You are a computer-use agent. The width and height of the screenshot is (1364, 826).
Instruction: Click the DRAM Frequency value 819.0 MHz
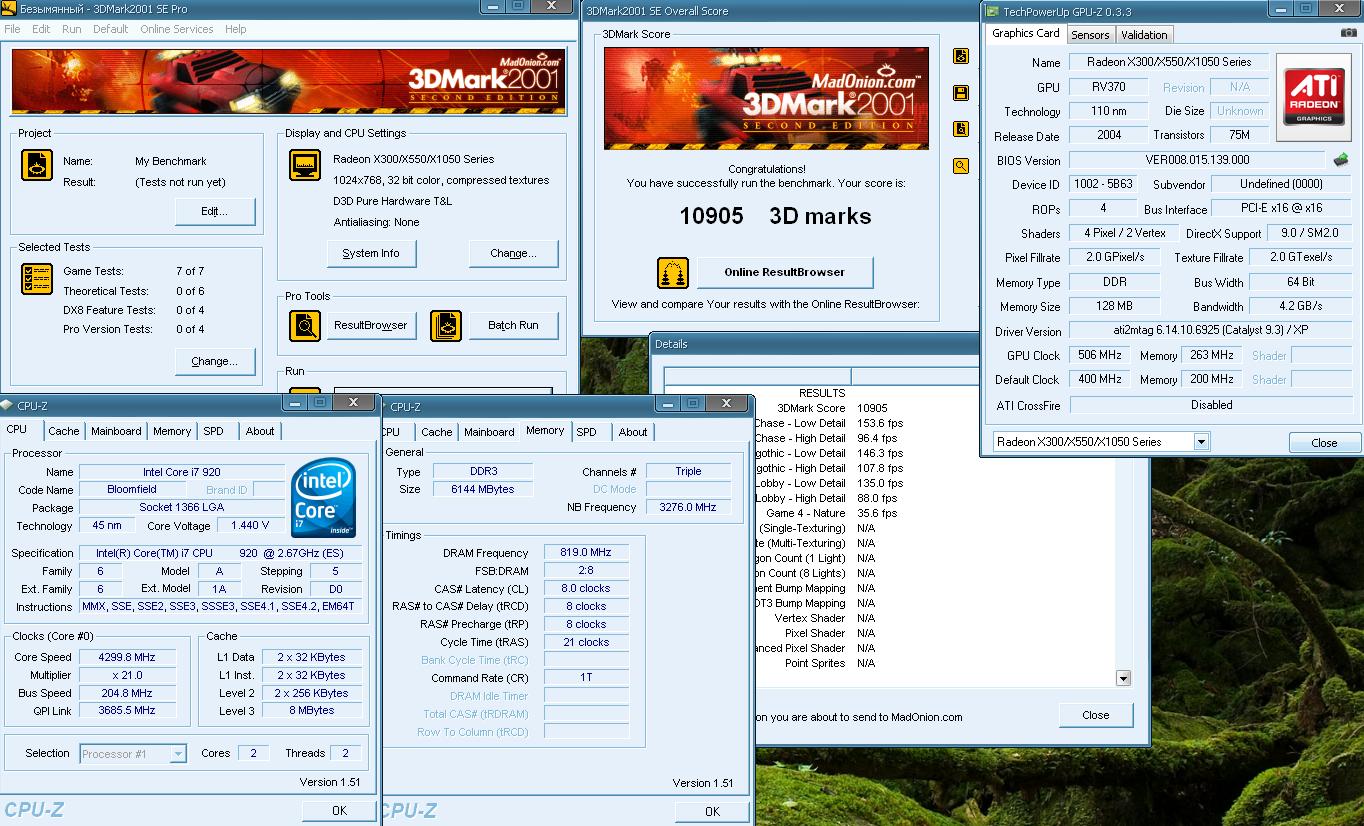pyautogui.click(x=586, y=552)
